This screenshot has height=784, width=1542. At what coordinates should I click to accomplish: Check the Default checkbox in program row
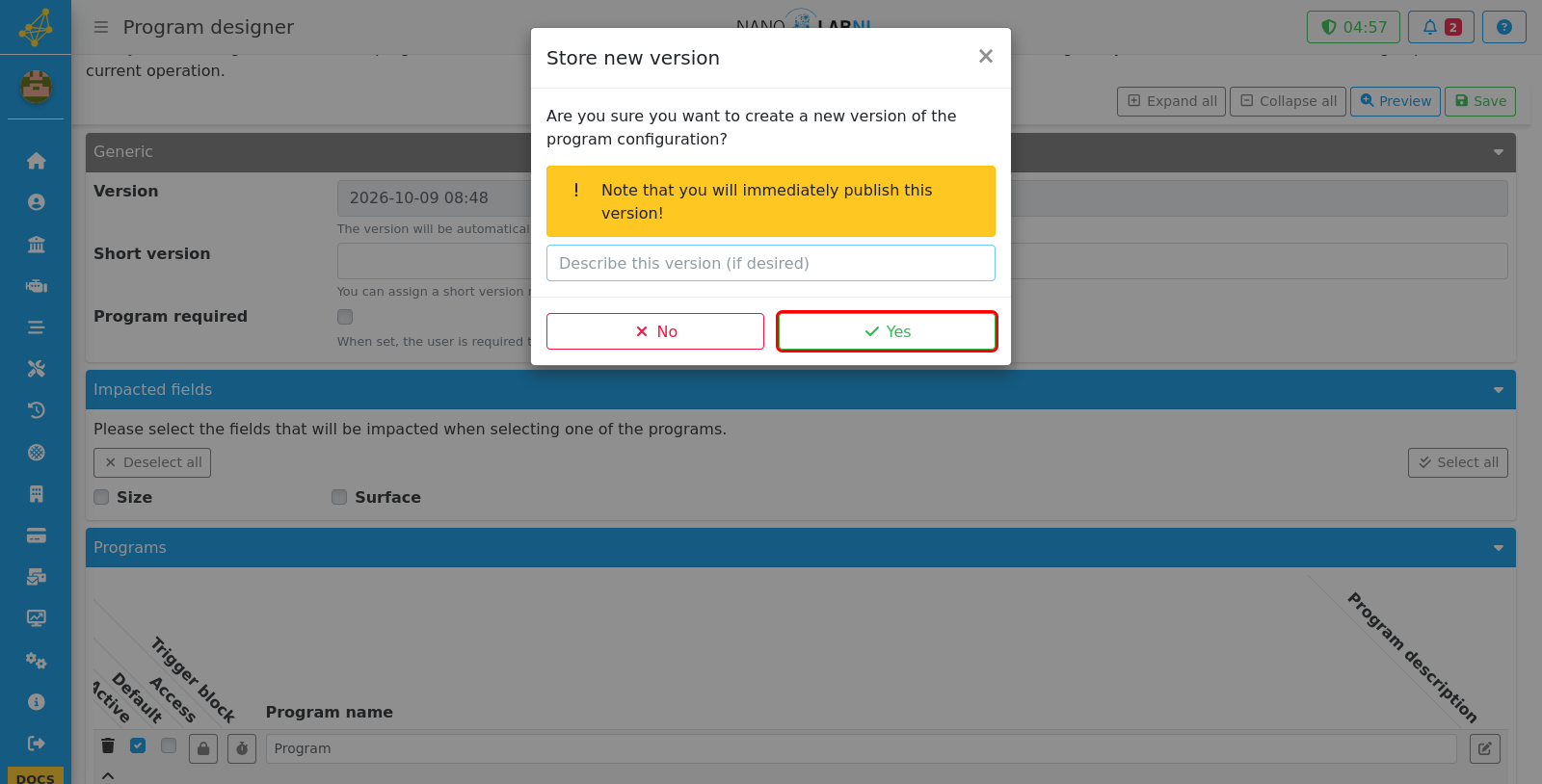(x=169, y=745)
